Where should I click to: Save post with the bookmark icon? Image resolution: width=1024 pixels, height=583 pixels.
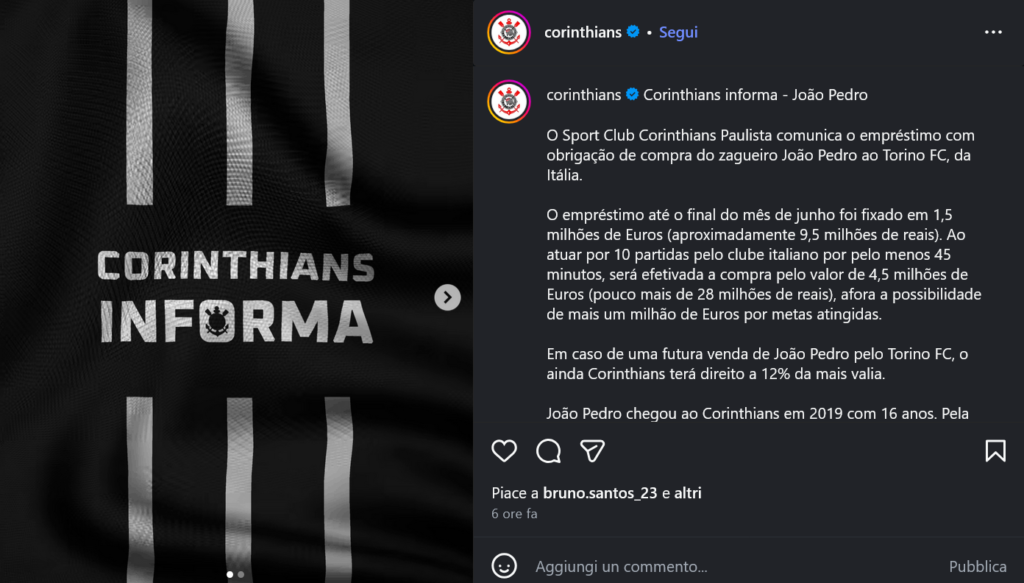point(995,451)
